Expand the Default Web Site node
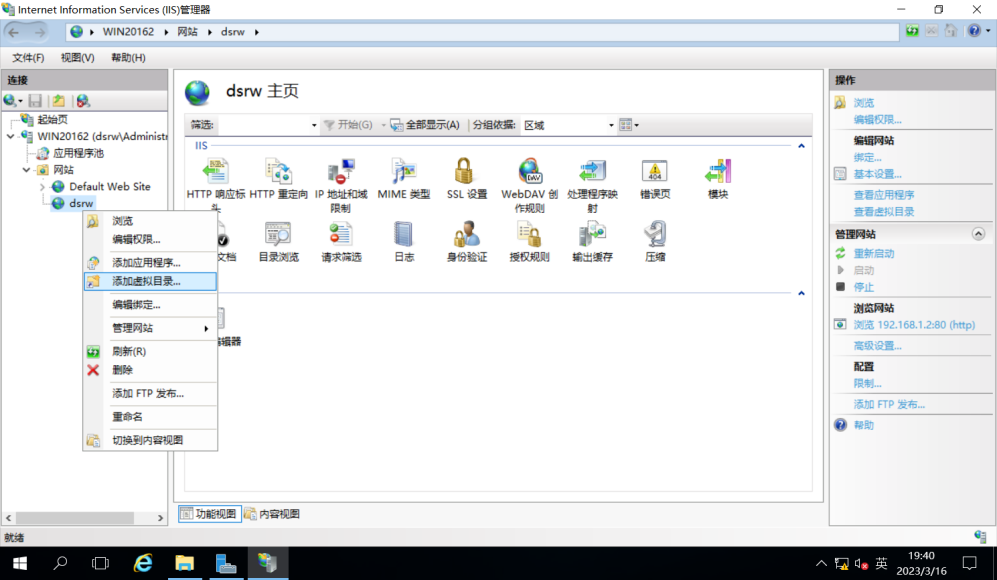Screen dimensions: 997x580 (x=42, y=187)
